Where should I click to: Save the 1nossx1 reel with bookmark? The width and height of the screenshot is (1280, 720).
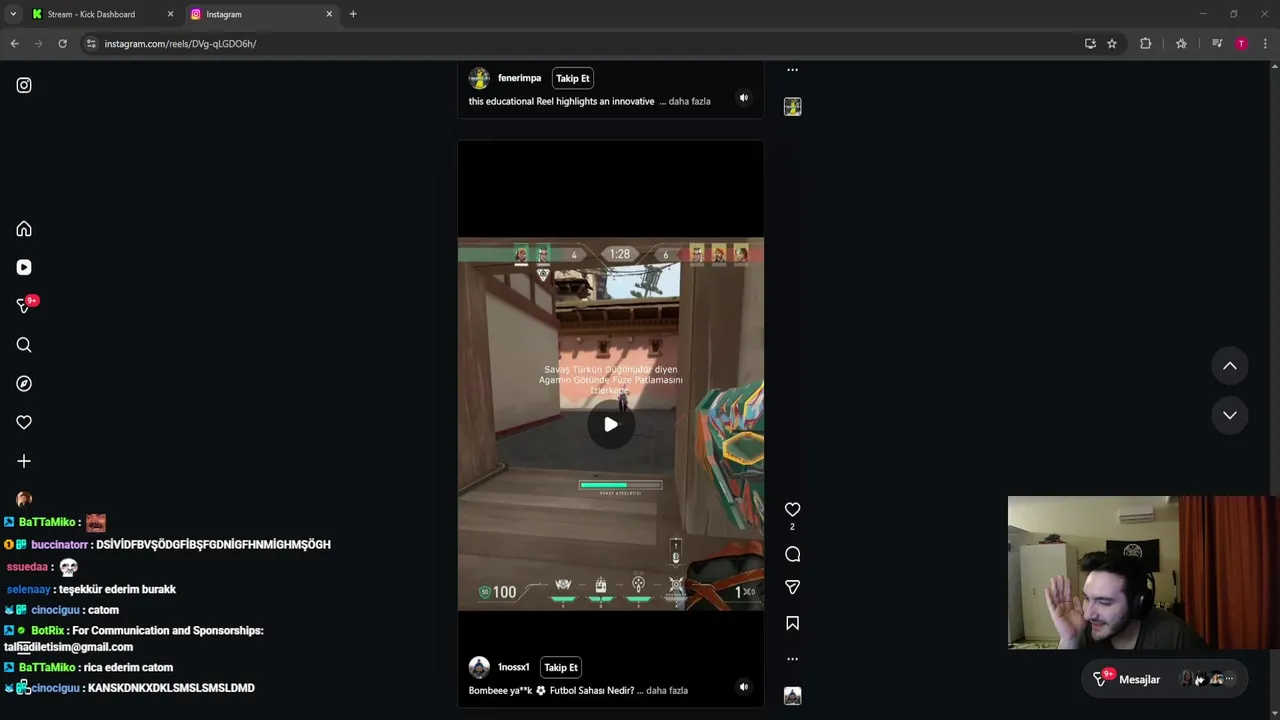[792, 623]
